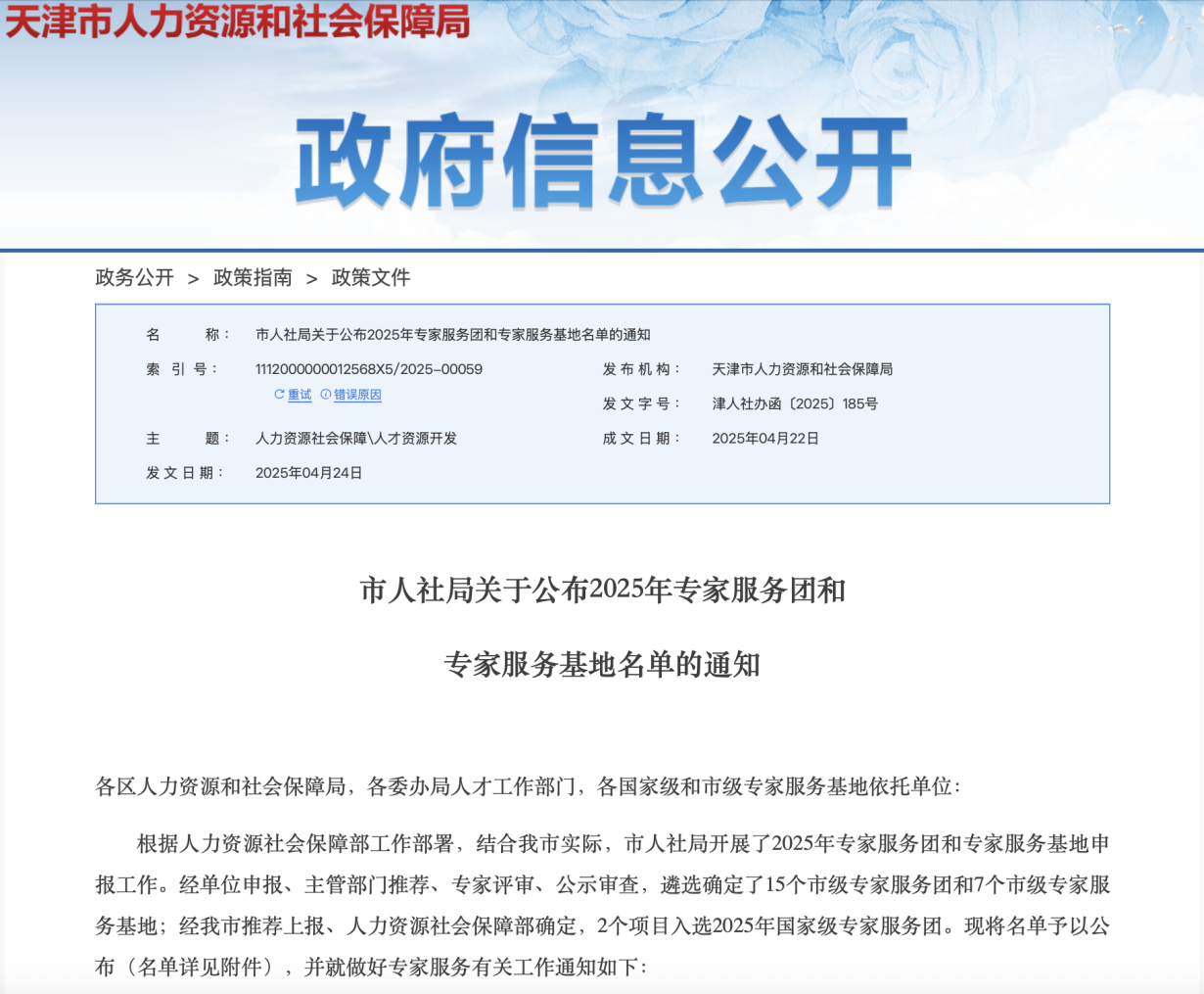Click the 重试 link text
The image size is (1204, 994).
click(x=300, y=396)
